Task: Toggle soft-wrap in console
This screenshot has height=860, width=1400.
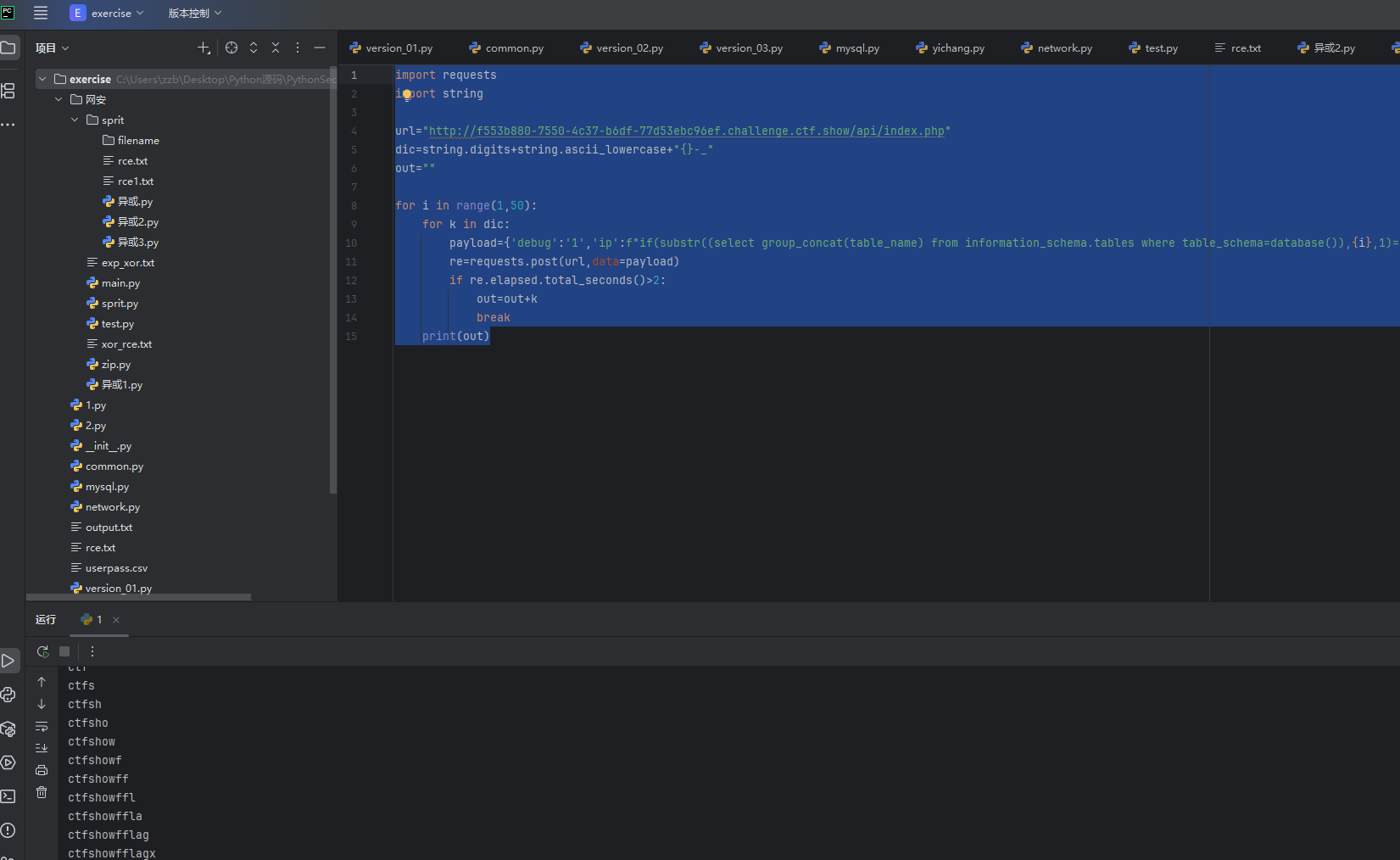Action: [42, 726]
